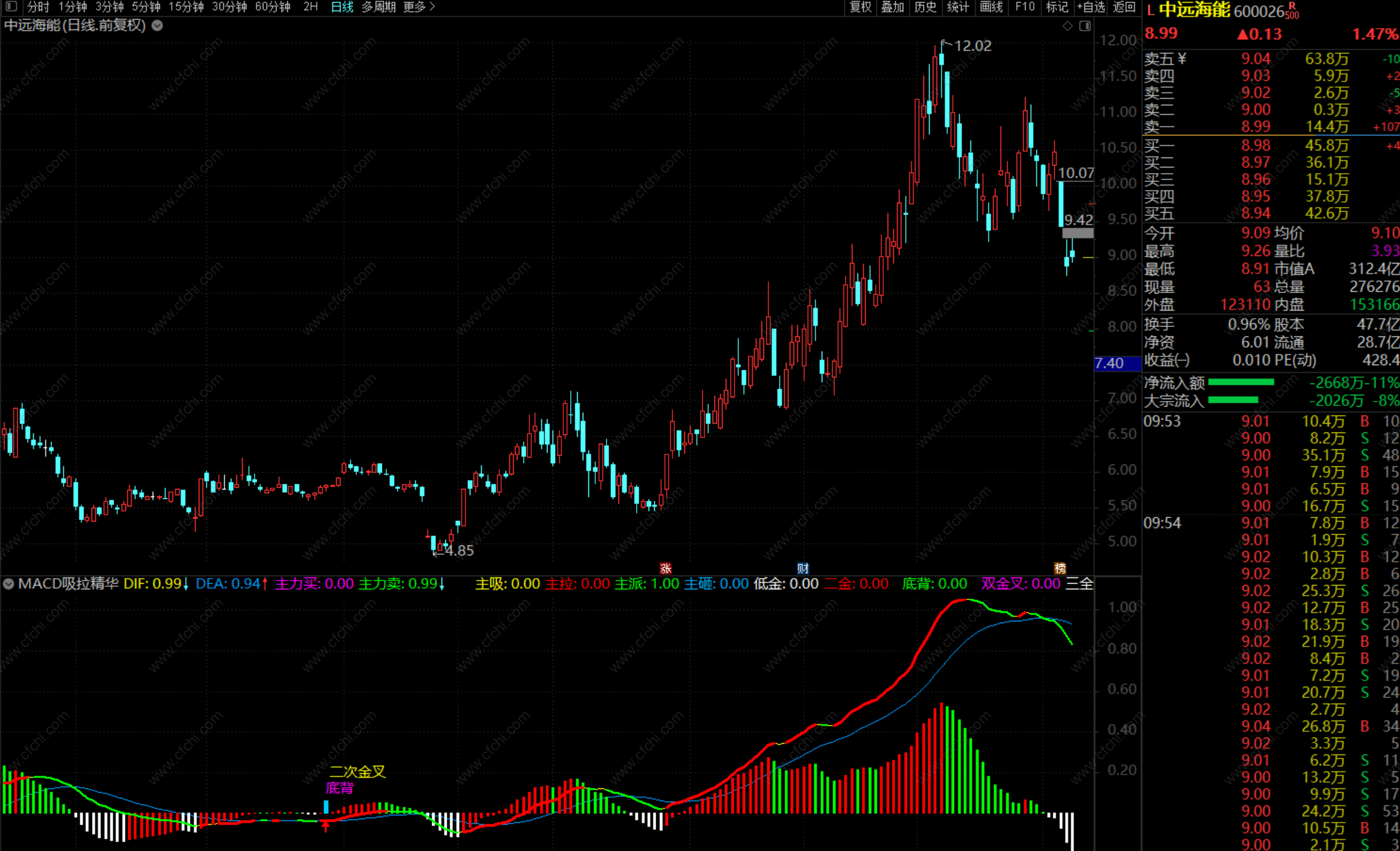Click the orange 榜 marker on the timeline

[x=1060, y=568]
